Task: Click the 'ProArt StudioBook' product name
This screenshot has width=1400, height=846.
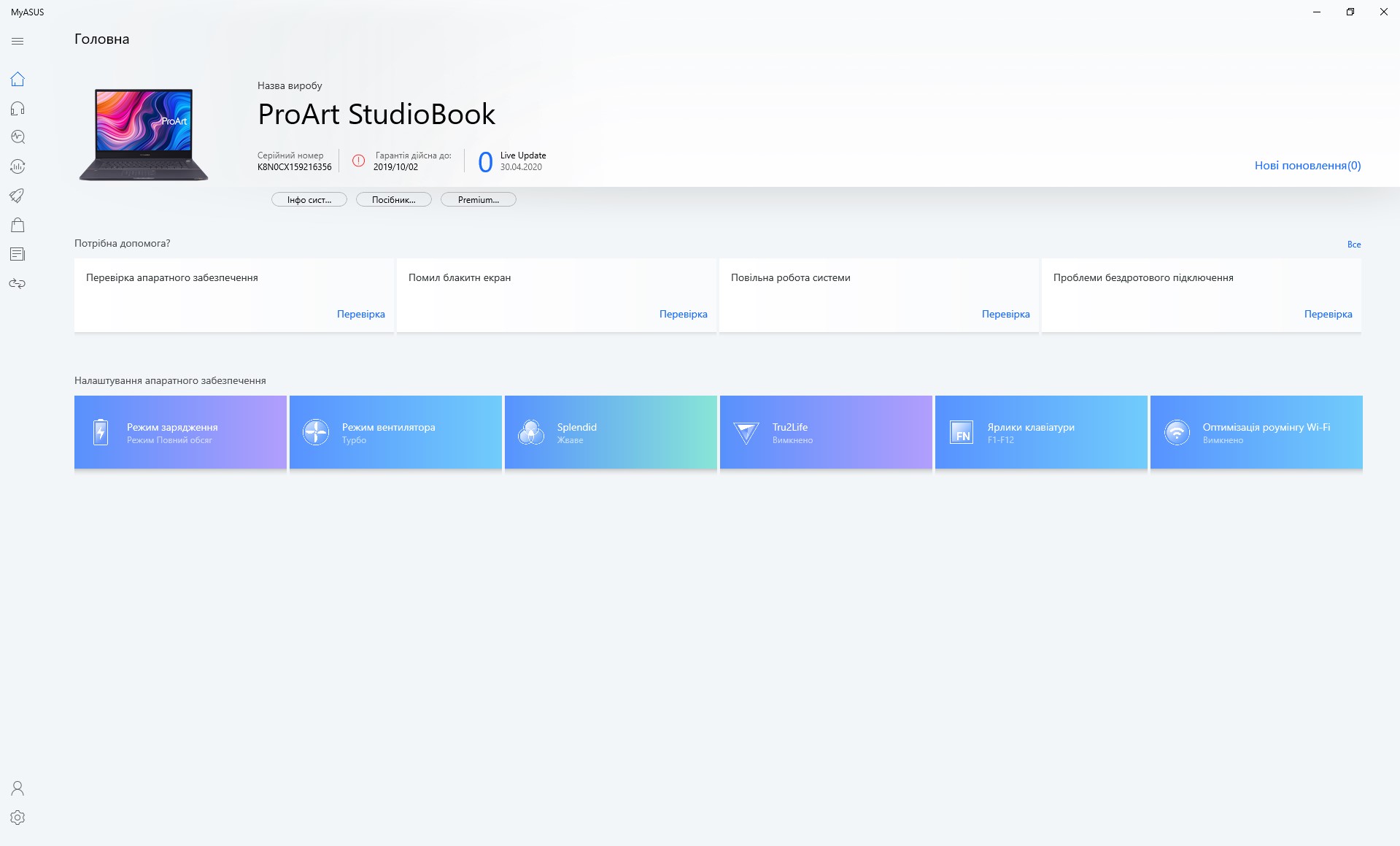Action: pos(376,115)
